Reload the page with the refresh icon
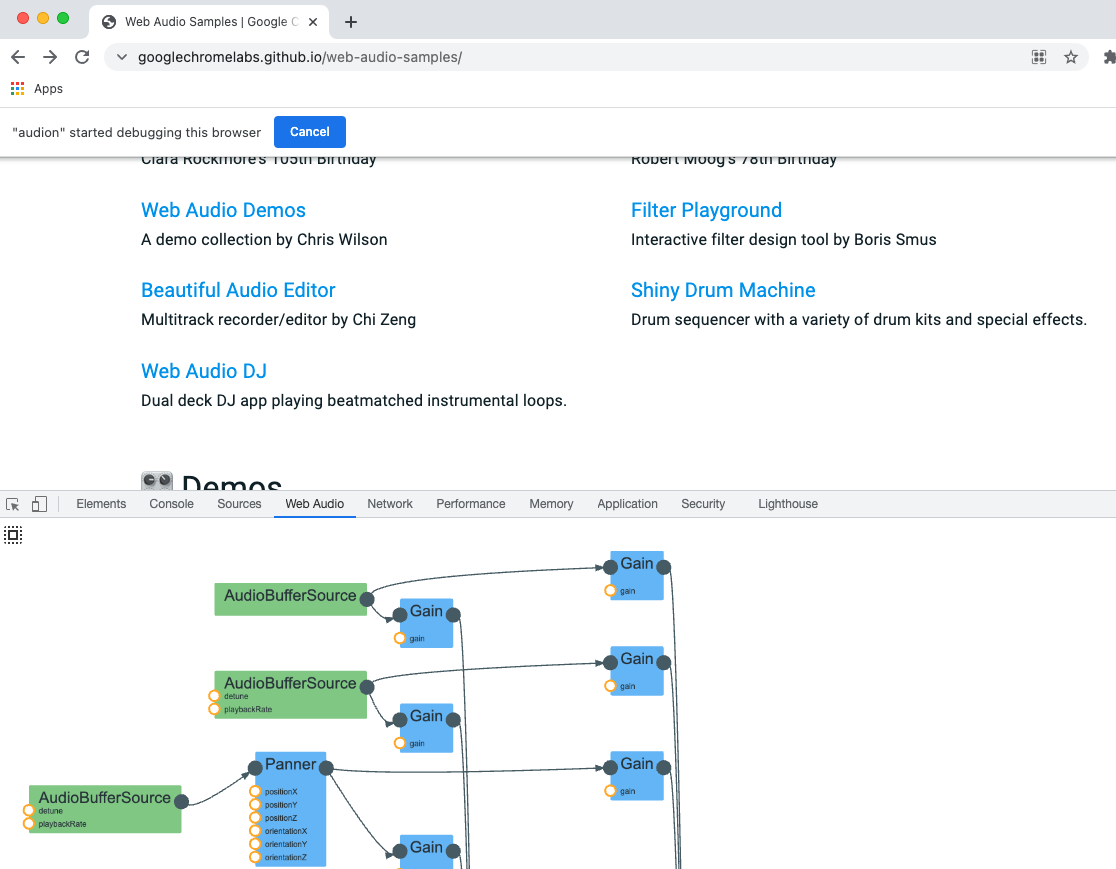Image resolution: width=1116 pixels, height=869 pixels. tap(82, 57)
